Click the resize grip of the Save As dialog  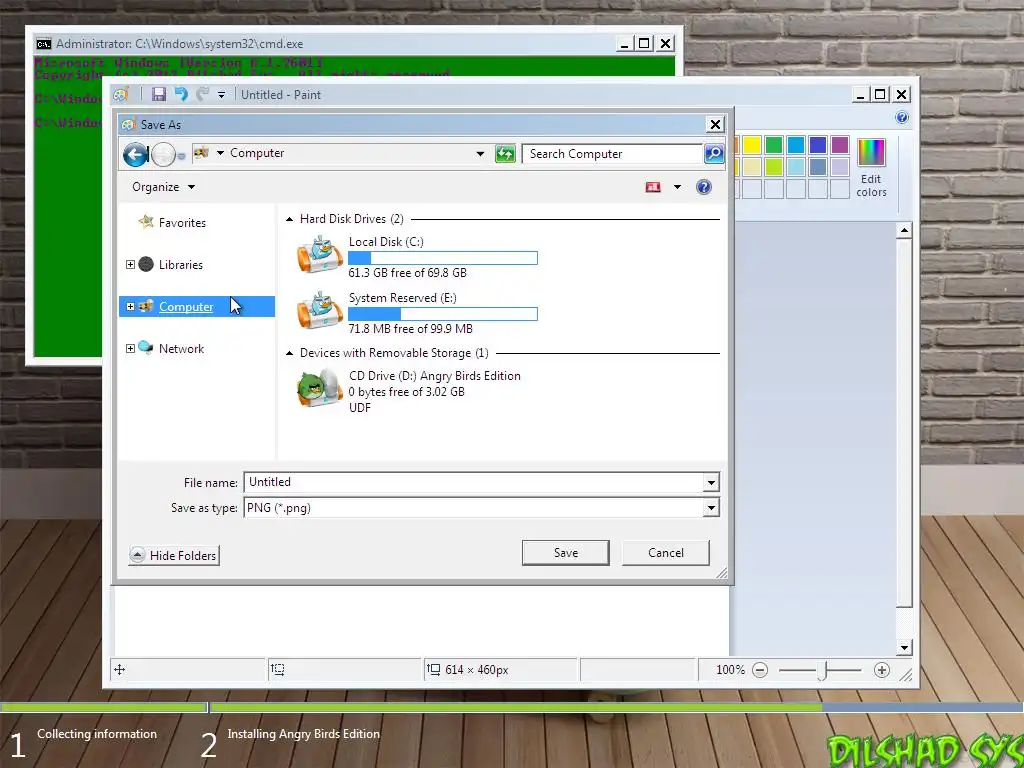tap(722, 573)
